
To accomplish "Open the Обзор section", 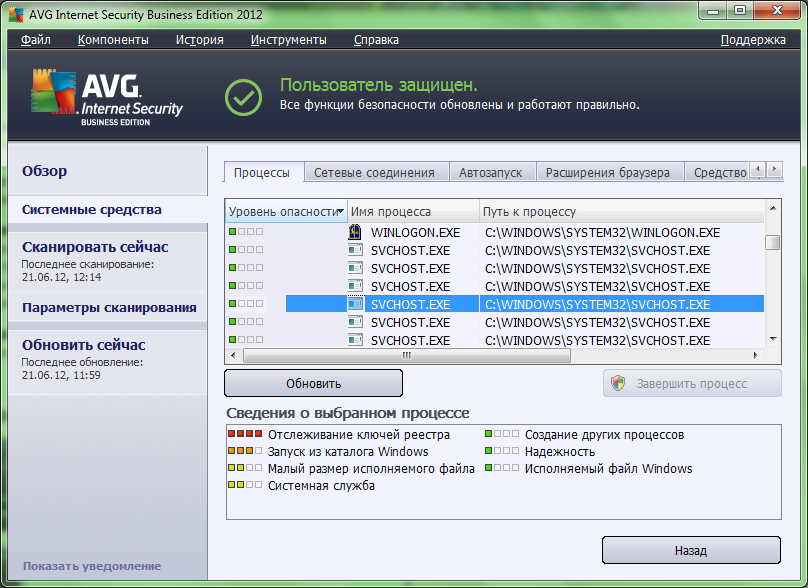I will click(108, 171).
